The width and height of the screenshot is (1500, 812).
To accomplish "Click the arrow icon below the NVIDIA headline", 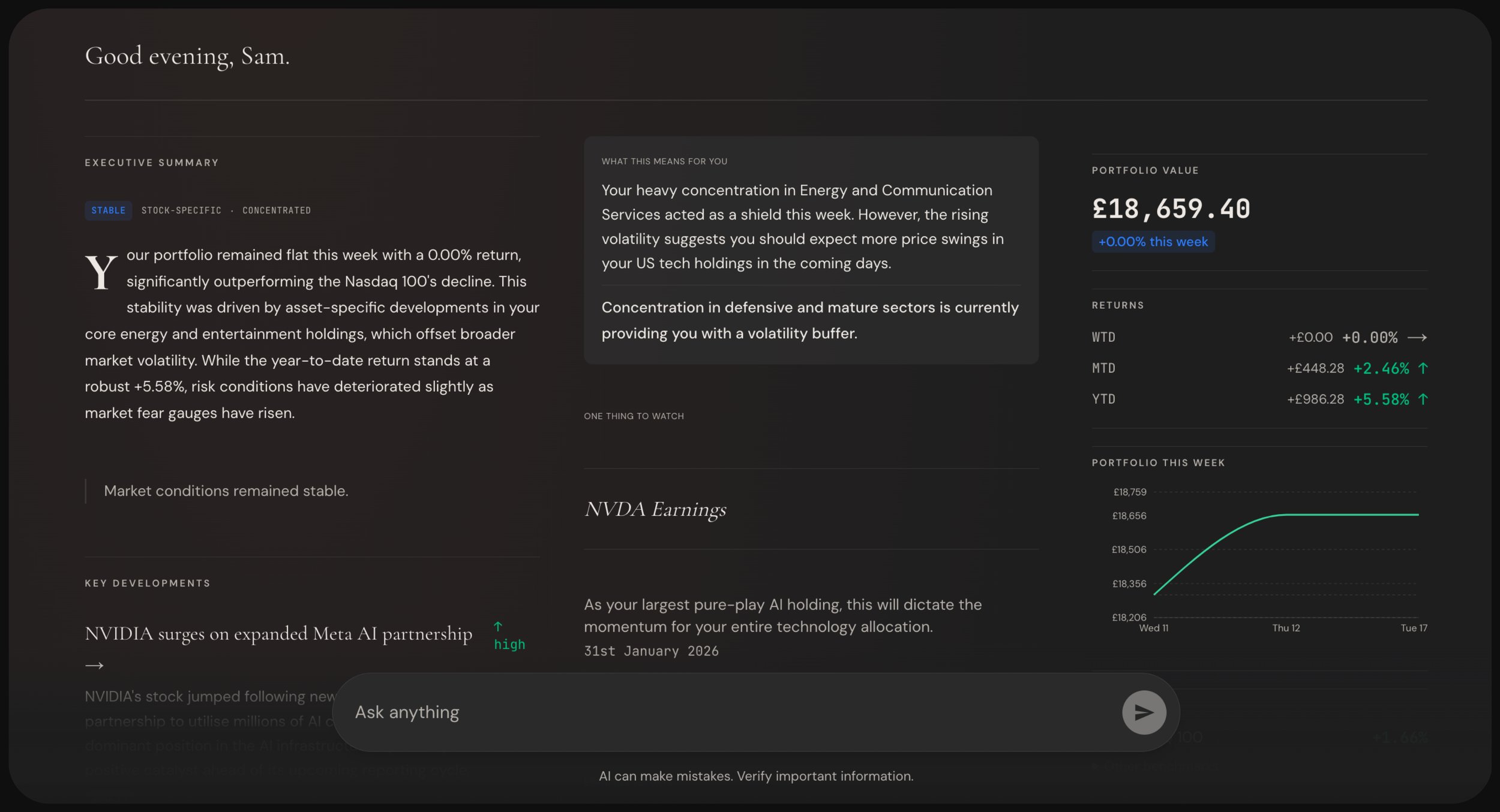I will 95,666.
